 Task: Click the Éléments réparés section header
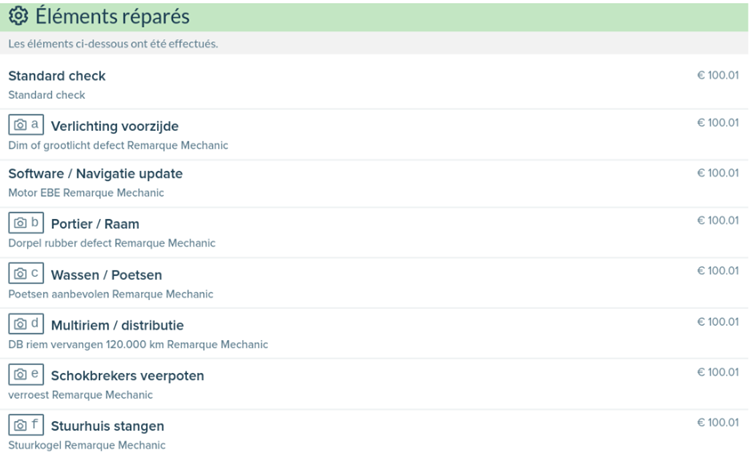[112, 17]
